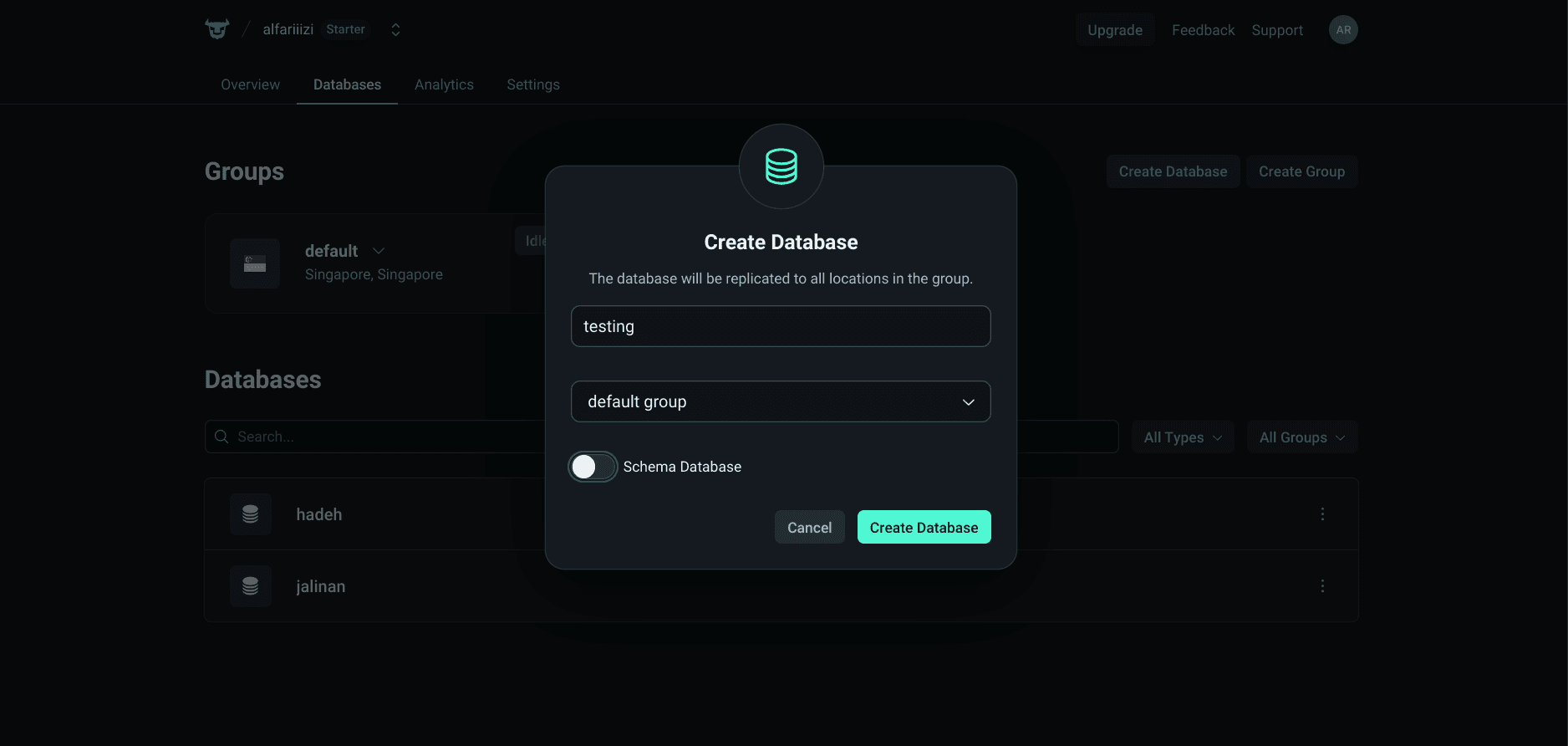Image resolution: width=1568 pixels, height=746 pixels.
Task: Click Cancel in the Create Database dialog
Action: 809,528
